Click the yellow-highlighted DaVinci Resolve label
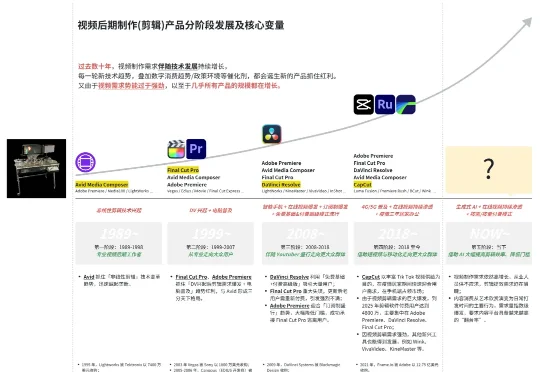 click(281, 185)
